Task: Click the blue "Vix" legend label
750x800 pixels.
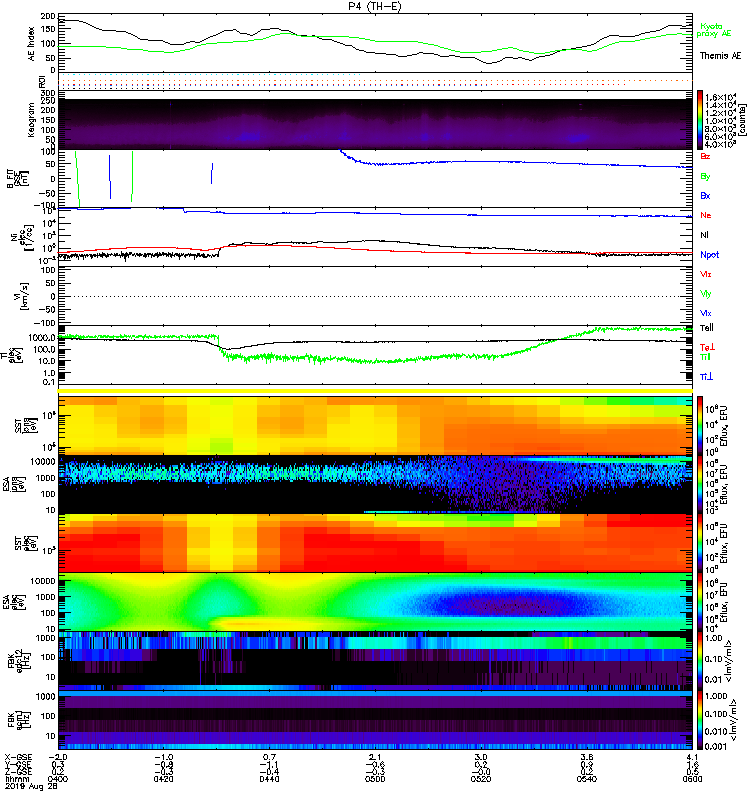Action: pyautogui.click(x=706, y=313)
